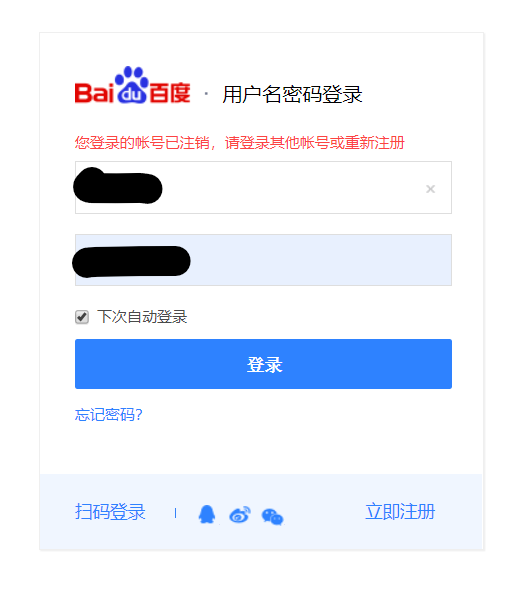The width and height of the screenshot is (517, 595).
Task: Click the red 百度 characters in the logo
Action: [170, 93]
